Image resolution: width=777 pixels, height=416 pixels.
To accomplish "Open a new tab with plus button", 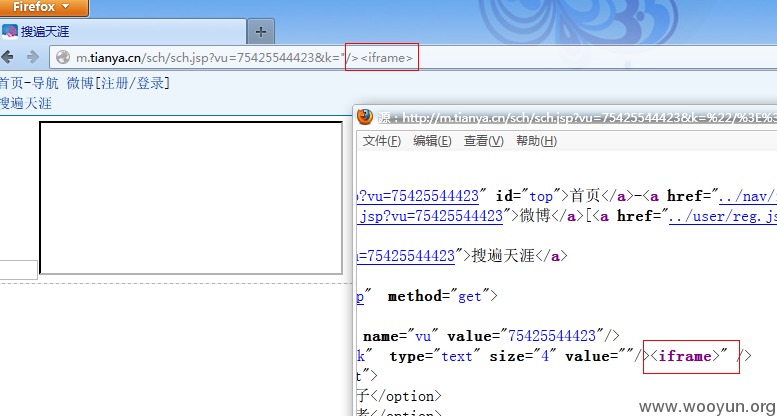I will (x=261, y=32).
